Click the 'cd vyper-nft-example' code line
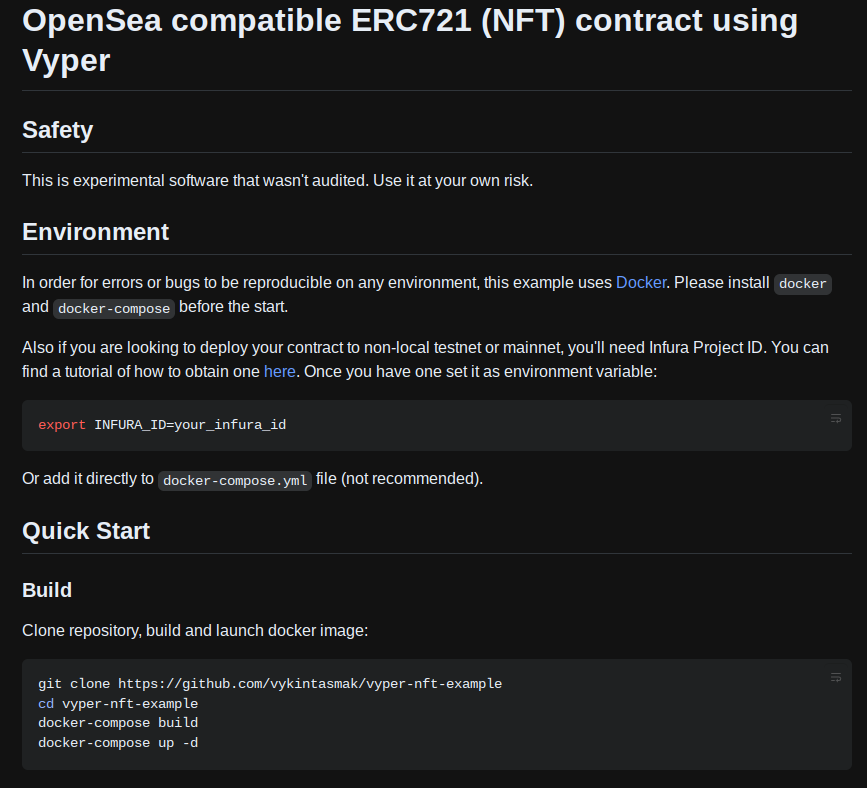The image size is (867, 788). (x=118, y=703)
